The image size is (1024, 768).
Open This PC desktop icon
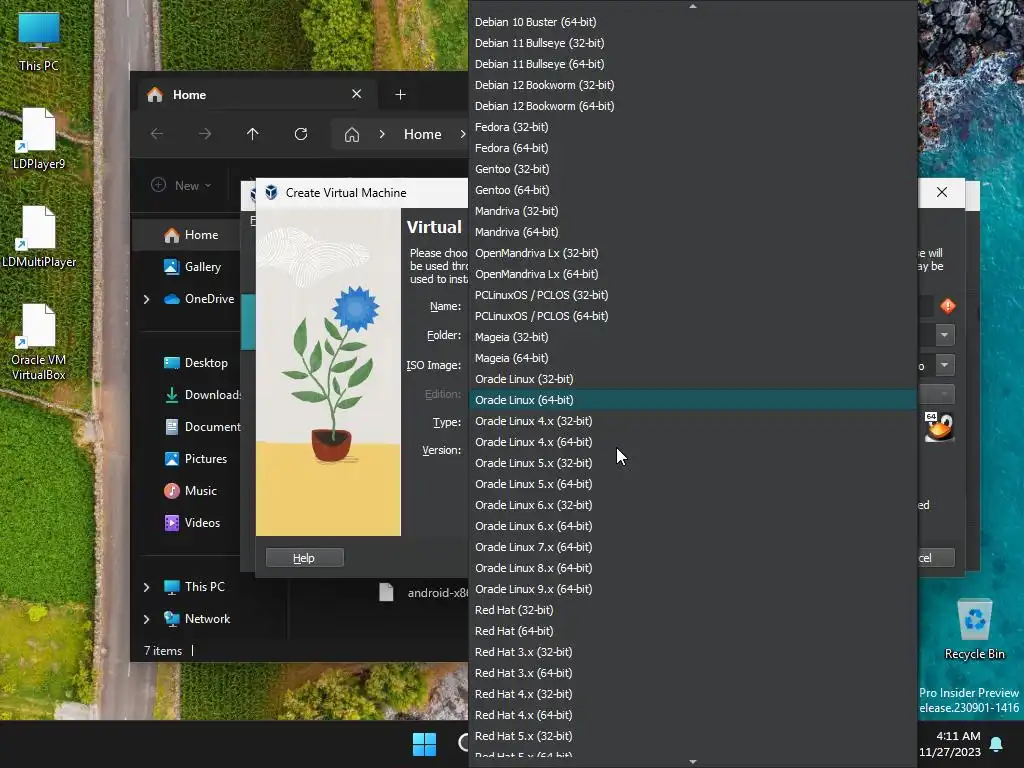(39, 41)
